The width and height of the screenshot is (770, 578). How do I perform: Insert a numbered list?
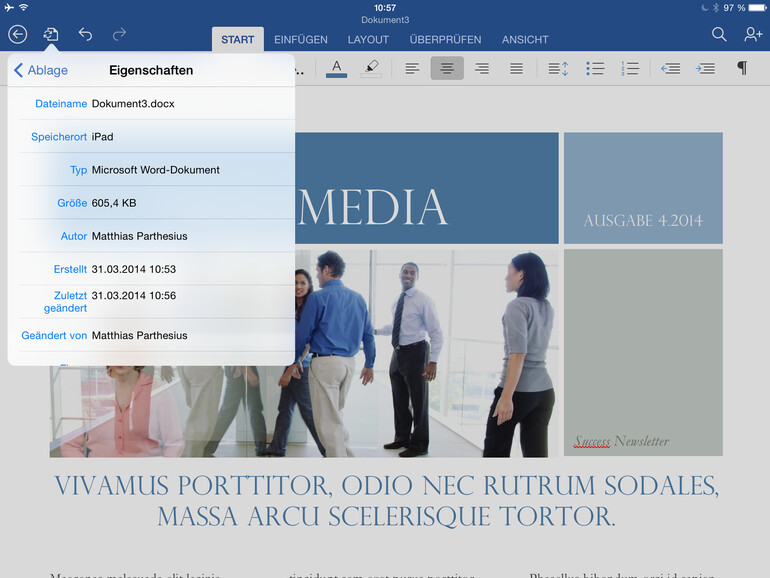(630, 68)
